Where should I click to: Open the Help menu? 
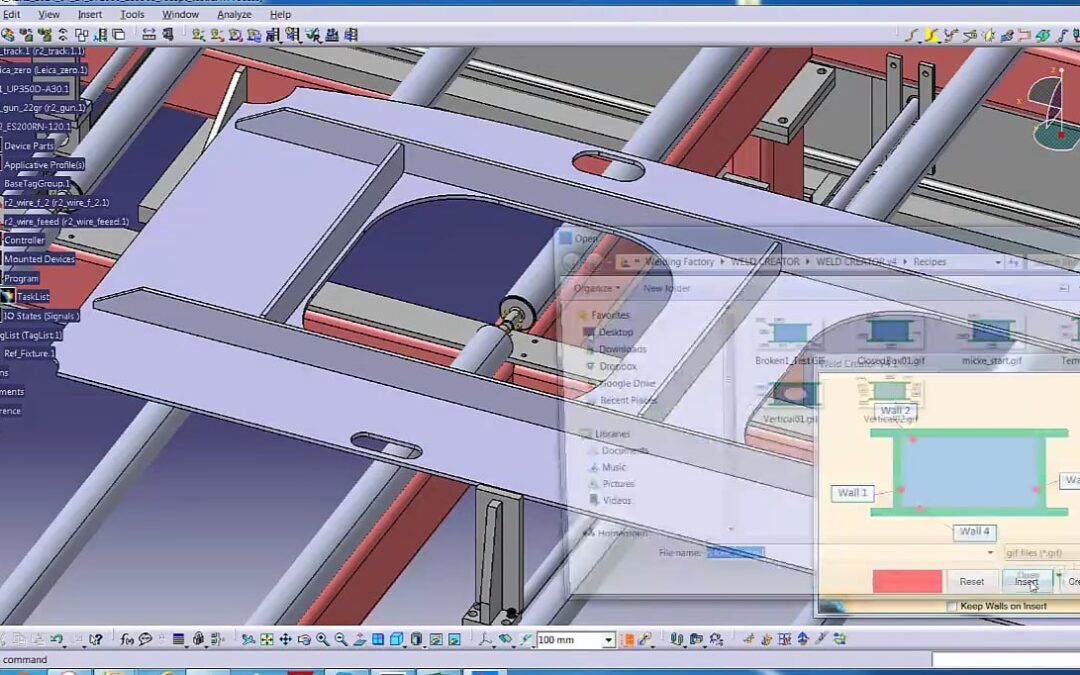tap(280, 14)
